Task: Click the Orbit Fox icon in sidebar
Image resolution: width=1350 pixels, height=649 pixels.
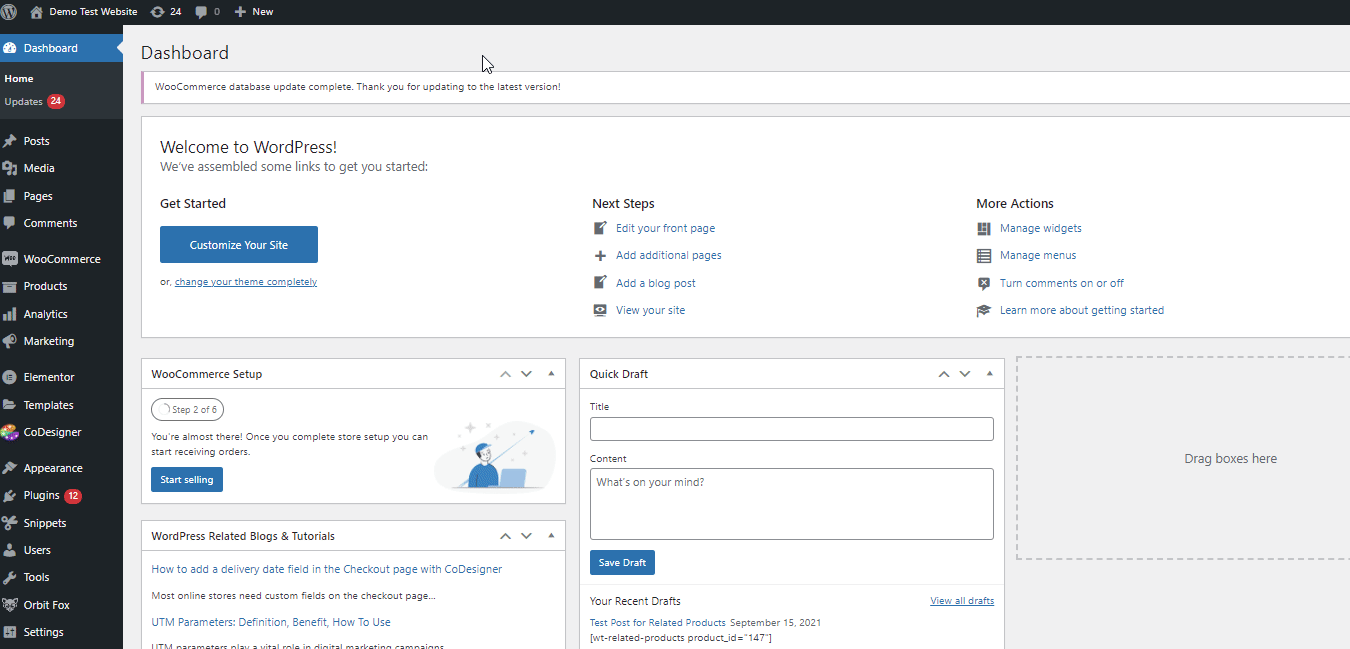Action: 10,605
